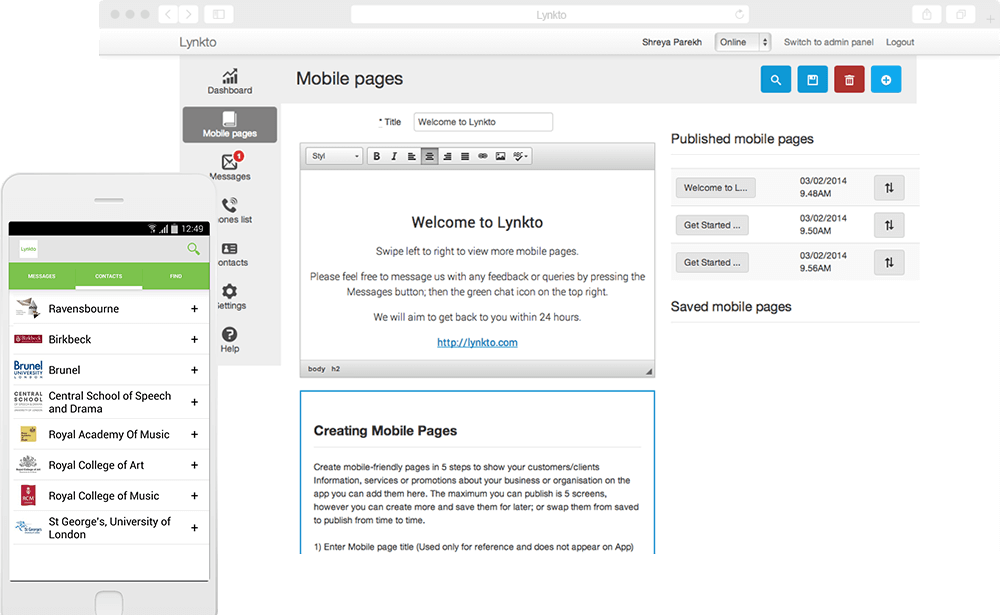The width and height of the screenshot is (1000, 615).
Task: Grab the editor resize handle
Action: [x=649, y=371]
